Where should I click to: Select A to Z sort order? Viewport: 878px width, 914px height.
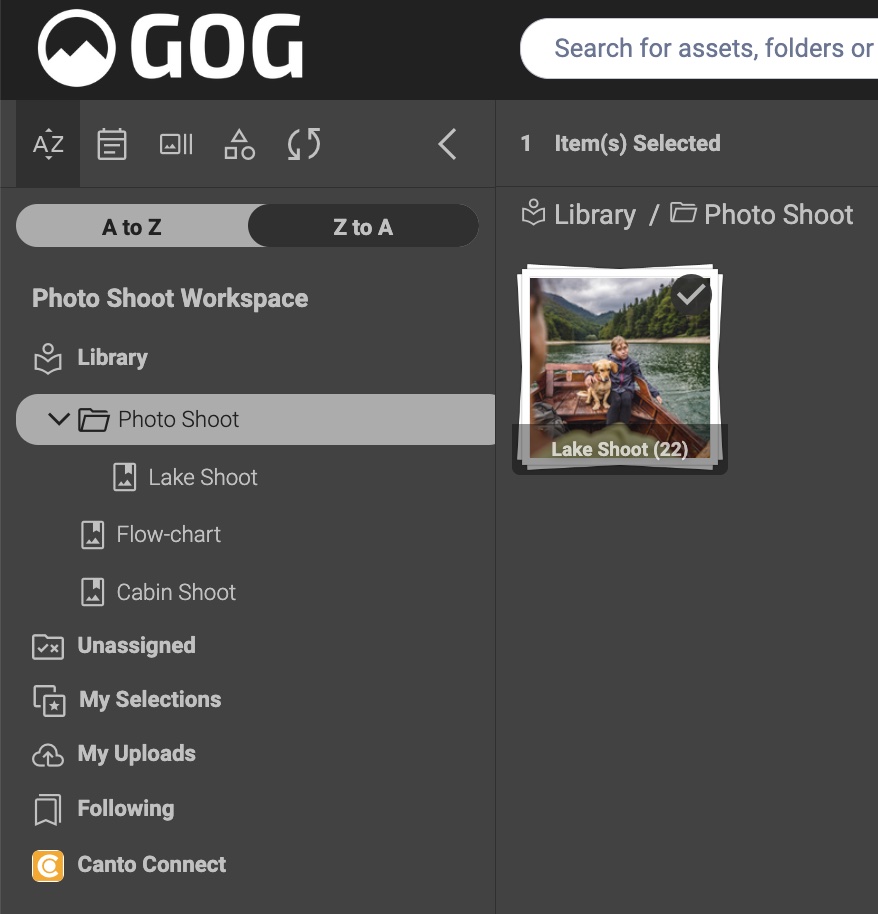click(x=132, y=226)
